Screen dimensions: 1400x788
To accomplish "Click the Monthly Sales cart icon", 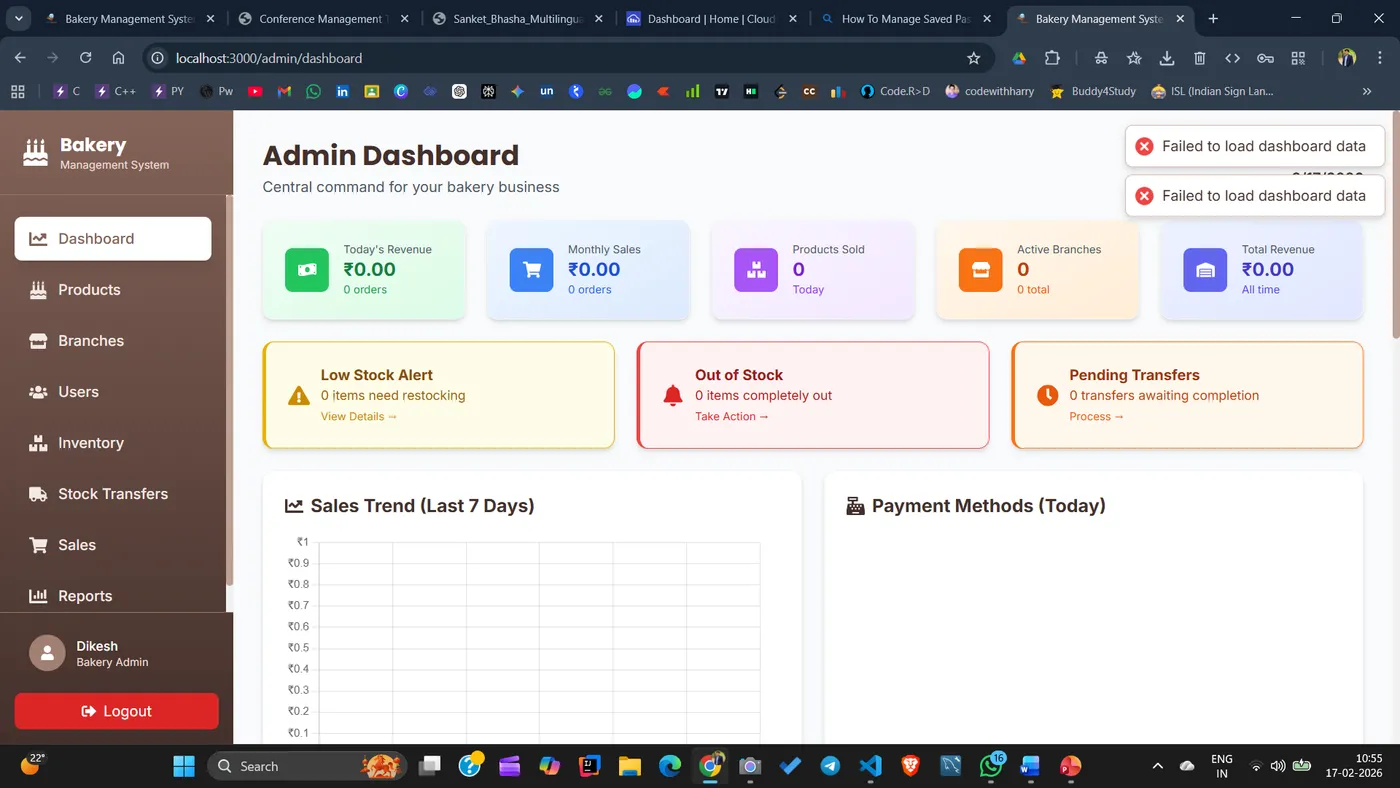I will (x=531, y=270).
